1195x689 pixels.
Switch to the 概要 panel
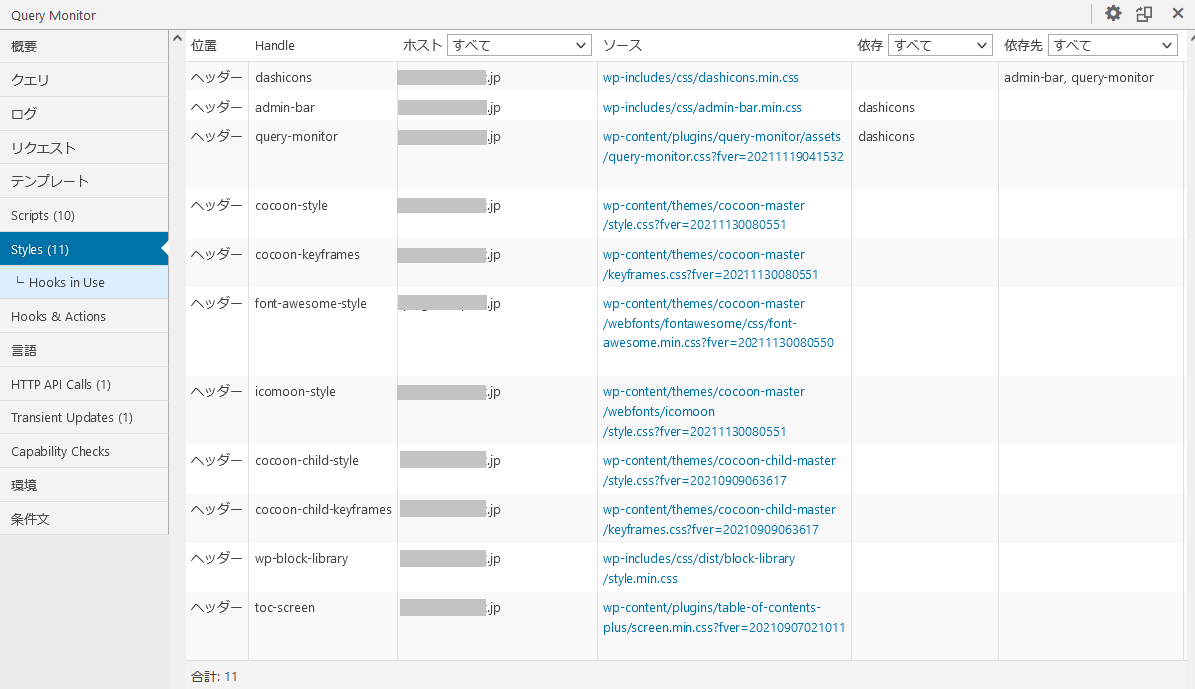click(x=84, y=46)
